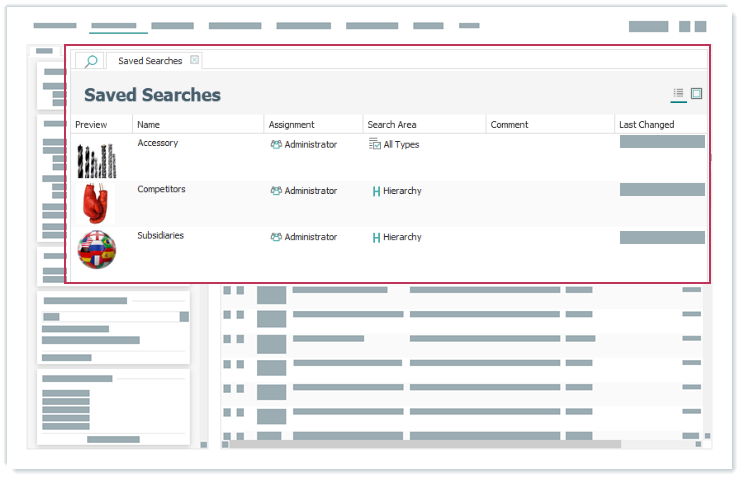Select the Competitors saved search name
The height and width of the screenshot is (479, 742).
click(x=161, y=189)
